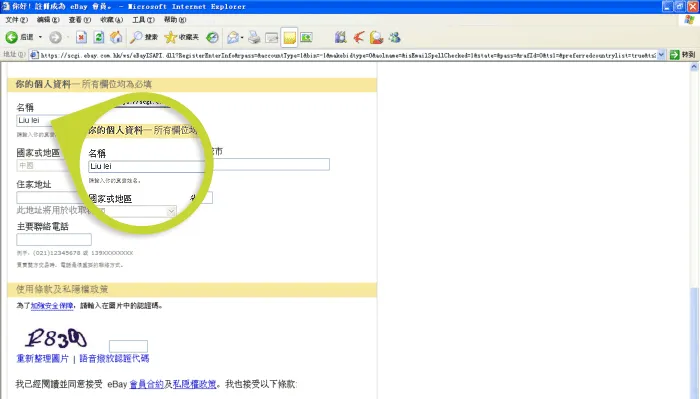The width and height of the screenshot is (700, 399).
Task: Open the Favorites star button
Action: [181, 37]
